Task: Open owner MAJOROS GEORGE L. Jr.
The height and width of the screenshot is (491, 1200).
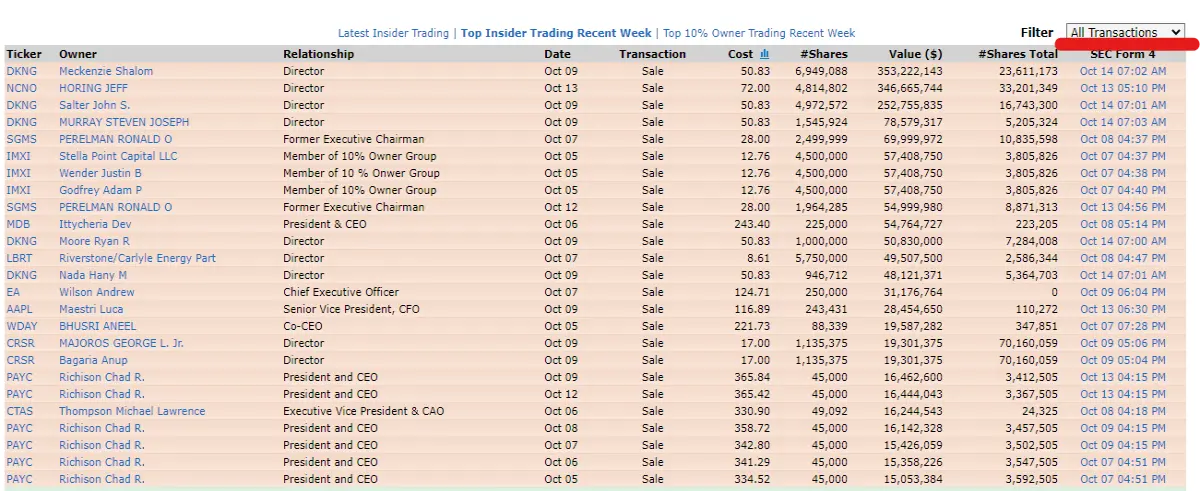Action: click(x=122, y=343)
